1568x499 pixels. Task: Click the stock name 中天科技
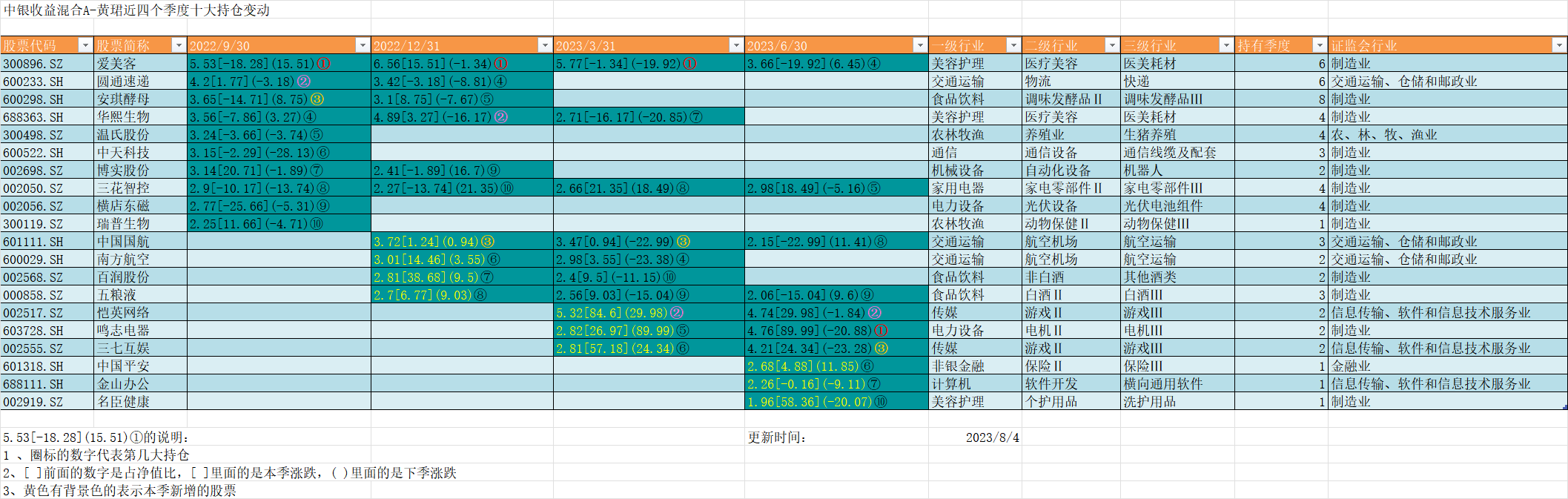pos(140,153)
